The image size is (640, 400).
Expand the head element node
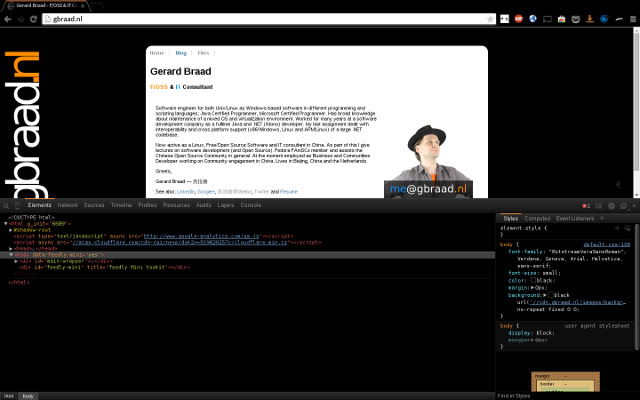click(x=11, y=249)
